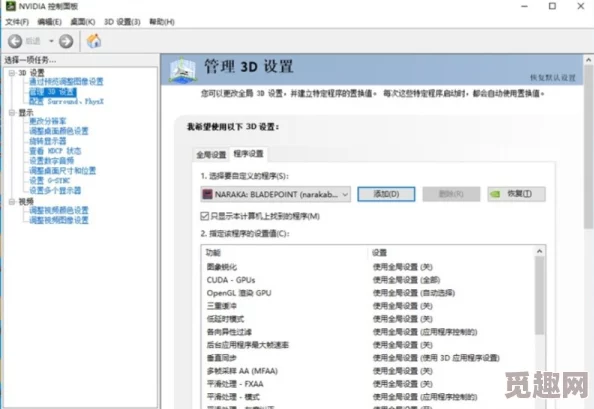The image size is (594, 409).
Task: Click the Forward navigation arrow icon
Action: click(x=66, y=41)
